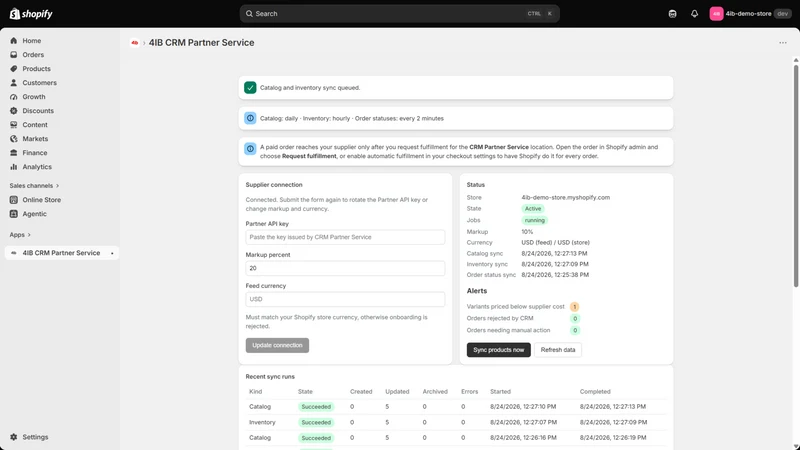Click the 4IB app breadcrumb icon
Image resolution: width=800 pixels, height=450 pixels.
[135, 43]
